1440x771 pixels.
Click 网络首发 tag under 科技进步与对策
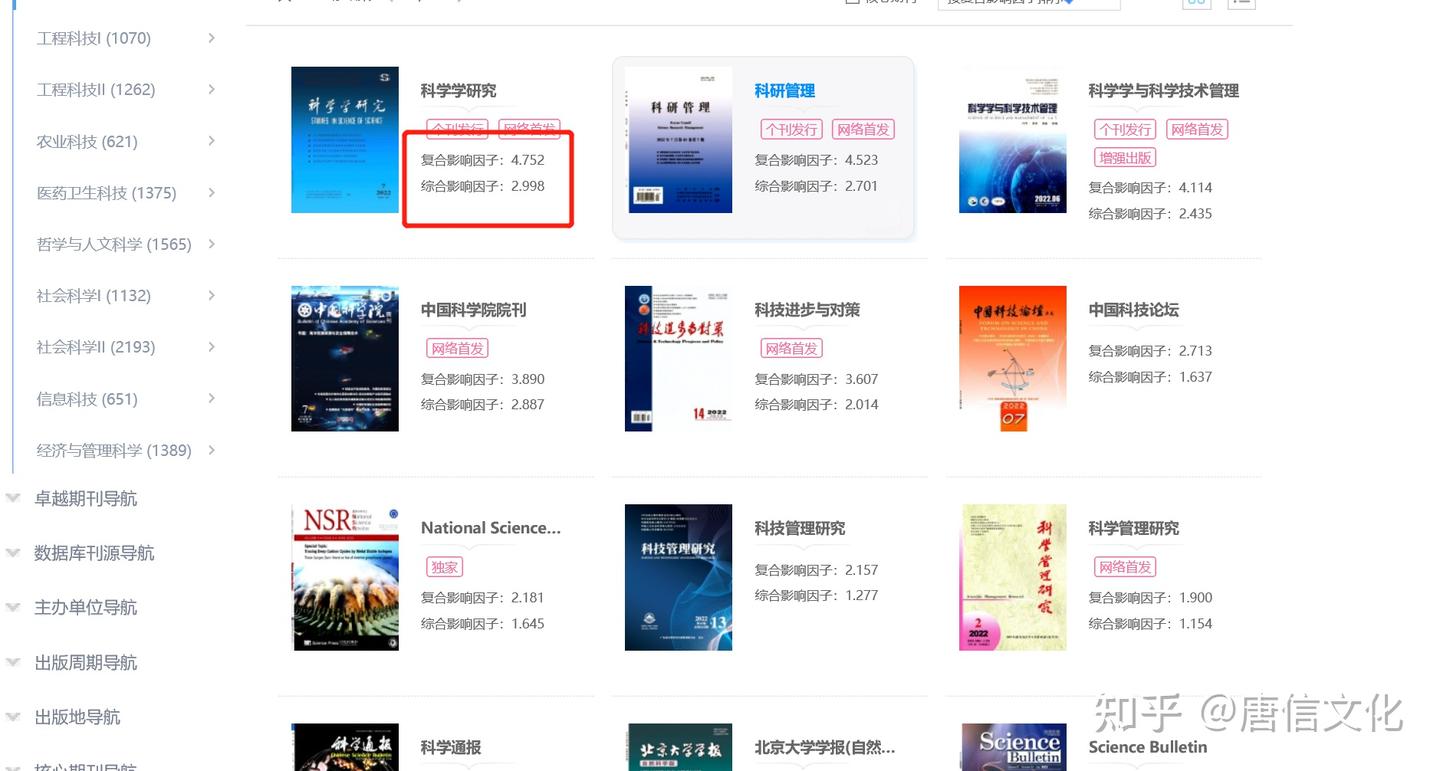[791, 348]
